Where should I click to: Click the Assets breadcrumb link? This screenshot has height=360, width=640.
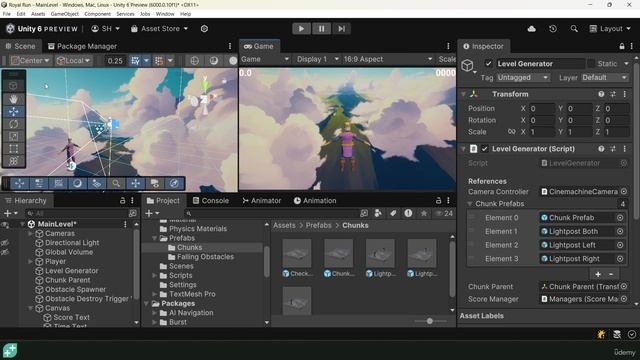[x=284, y=225]
